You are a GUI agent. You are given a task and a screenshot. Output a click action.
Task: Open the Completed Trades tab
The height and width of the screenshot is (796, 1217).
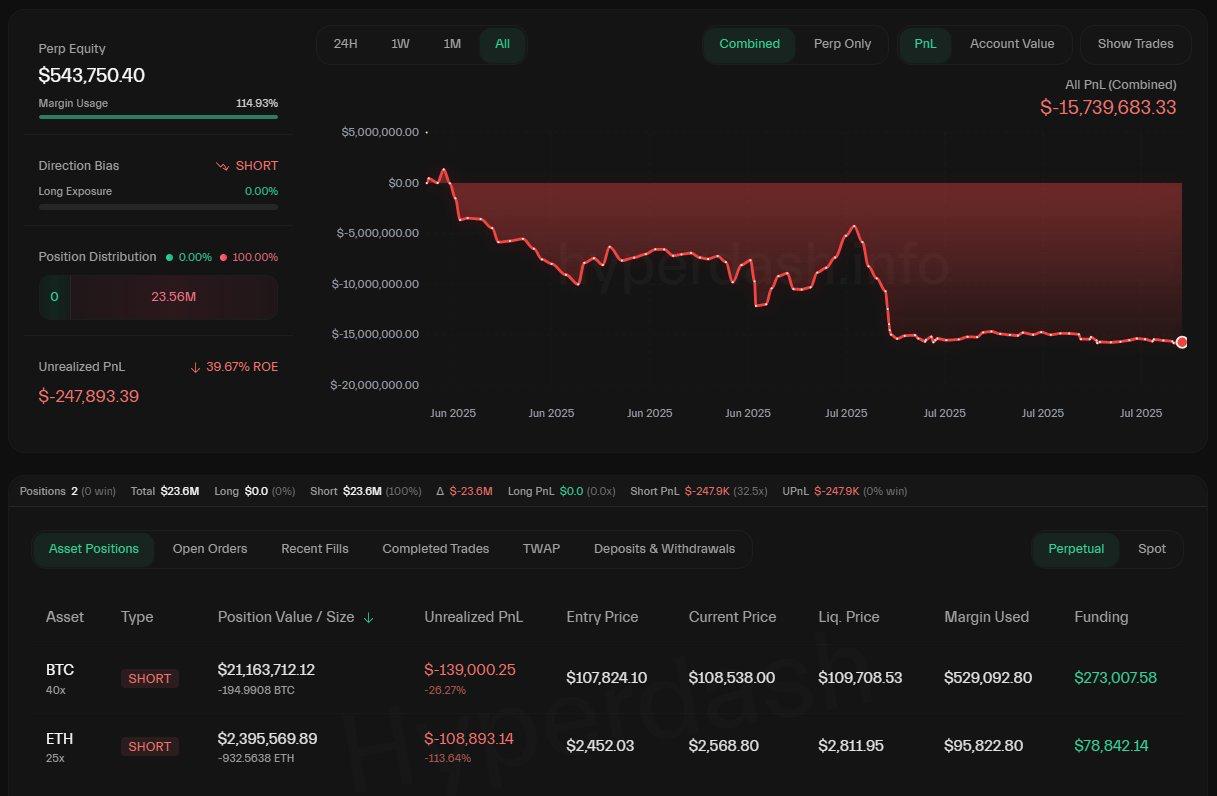coord(436,549)
